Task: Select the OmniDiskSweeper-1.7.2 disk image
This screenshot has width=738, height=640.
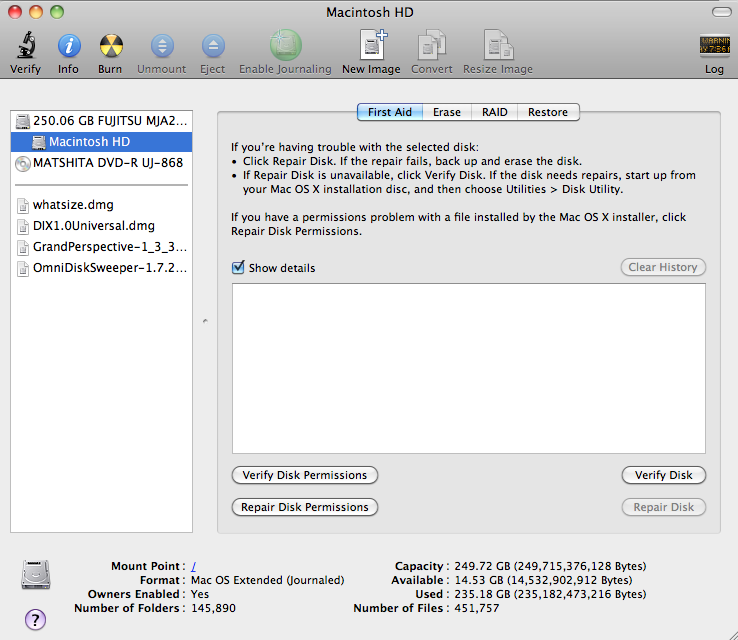Action: click(101, 268)
